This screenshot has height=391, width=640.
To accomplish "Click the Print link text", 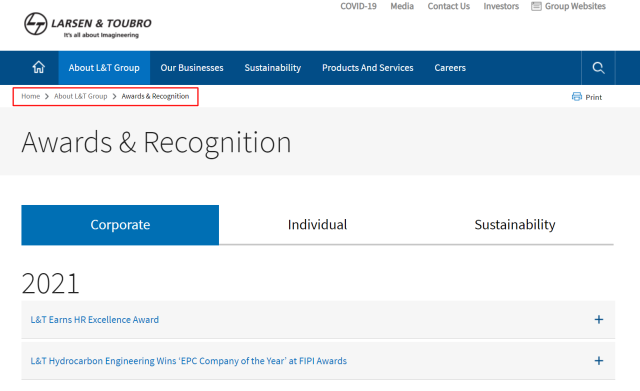I will click(593, 97).
